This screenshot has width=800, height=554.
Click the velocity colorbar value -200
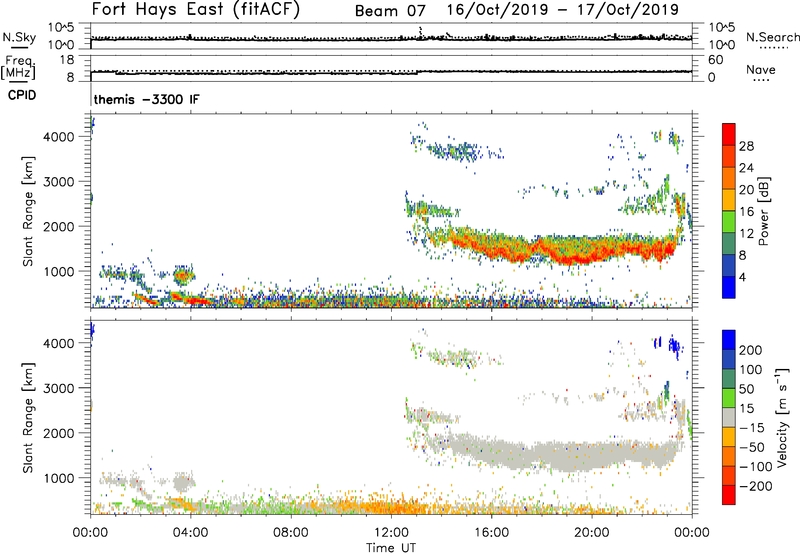pyautogui.click(x=756, y=486)
